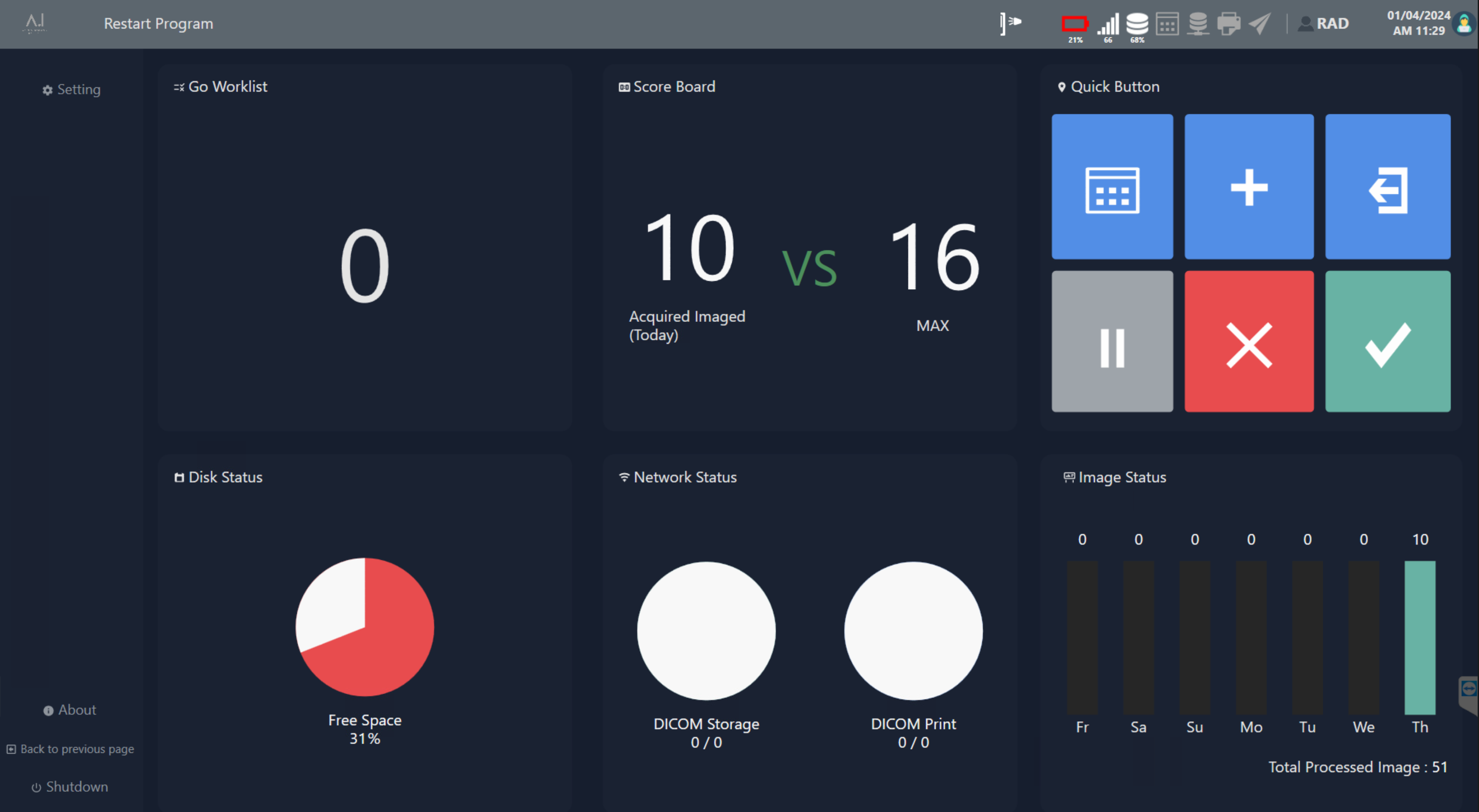Click the printer status icon

click(x=1229, y=24)
